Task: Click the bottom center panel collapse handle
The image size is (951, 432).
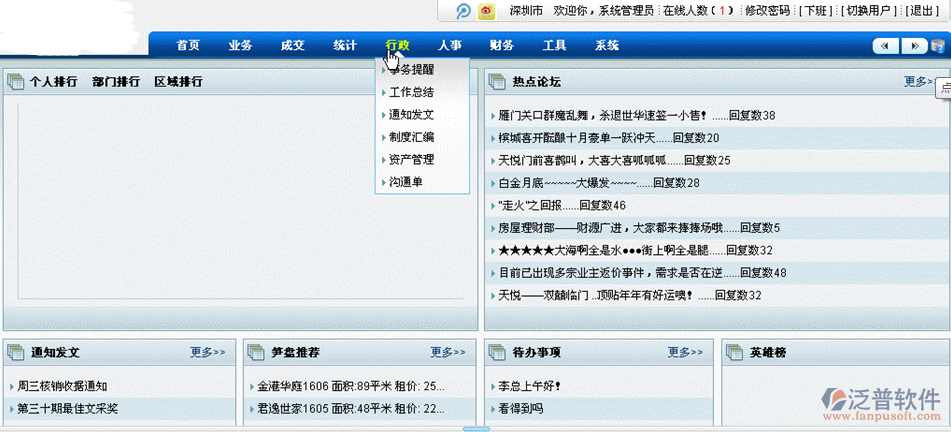Action: (x=475, y=428)
